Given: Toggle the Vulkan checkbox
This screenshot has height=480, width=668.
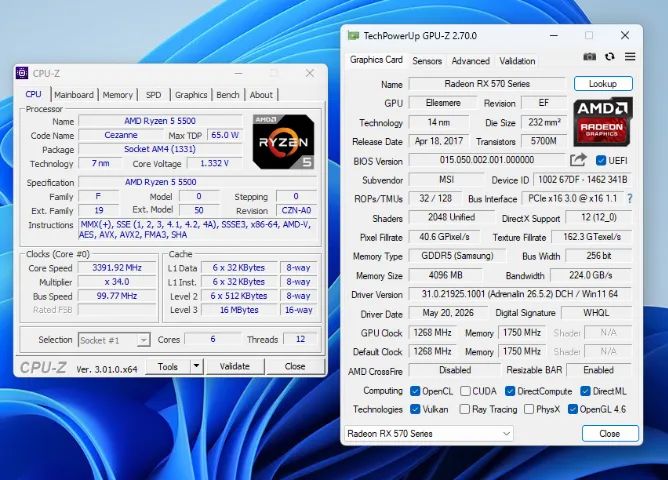Looking at the screenshot, I should (x=415, y=409).
